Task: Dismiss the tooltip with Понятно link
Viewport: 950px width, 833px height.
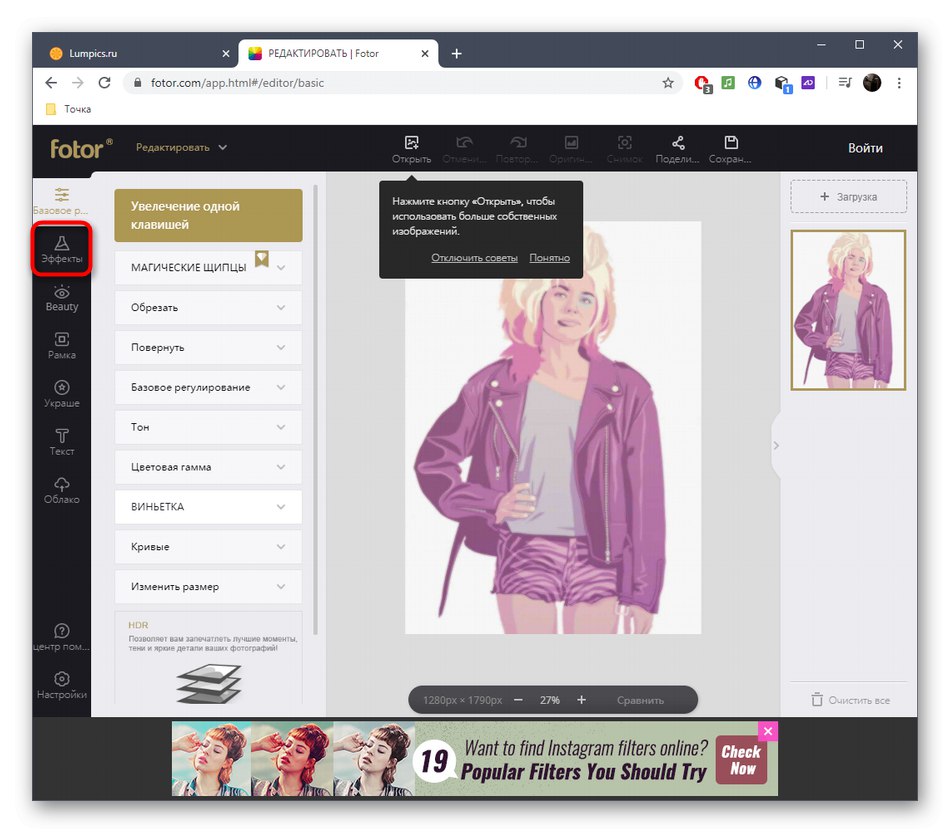Action: pyautogui.click(x=550, y=257)
